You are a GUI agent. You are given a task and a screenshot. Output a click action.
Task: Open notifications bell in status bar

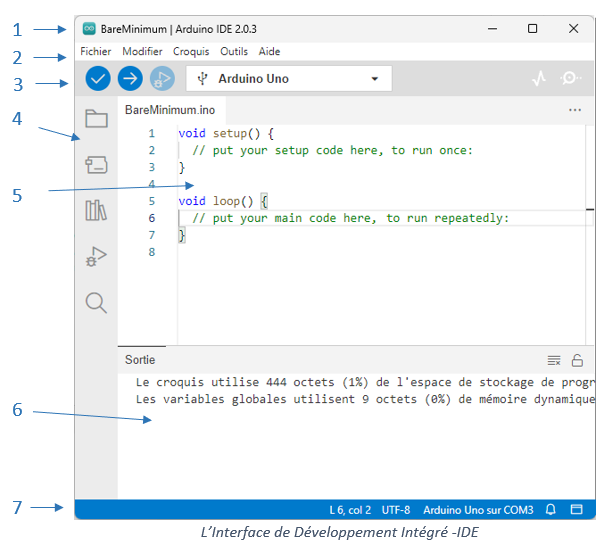point(551,510)
